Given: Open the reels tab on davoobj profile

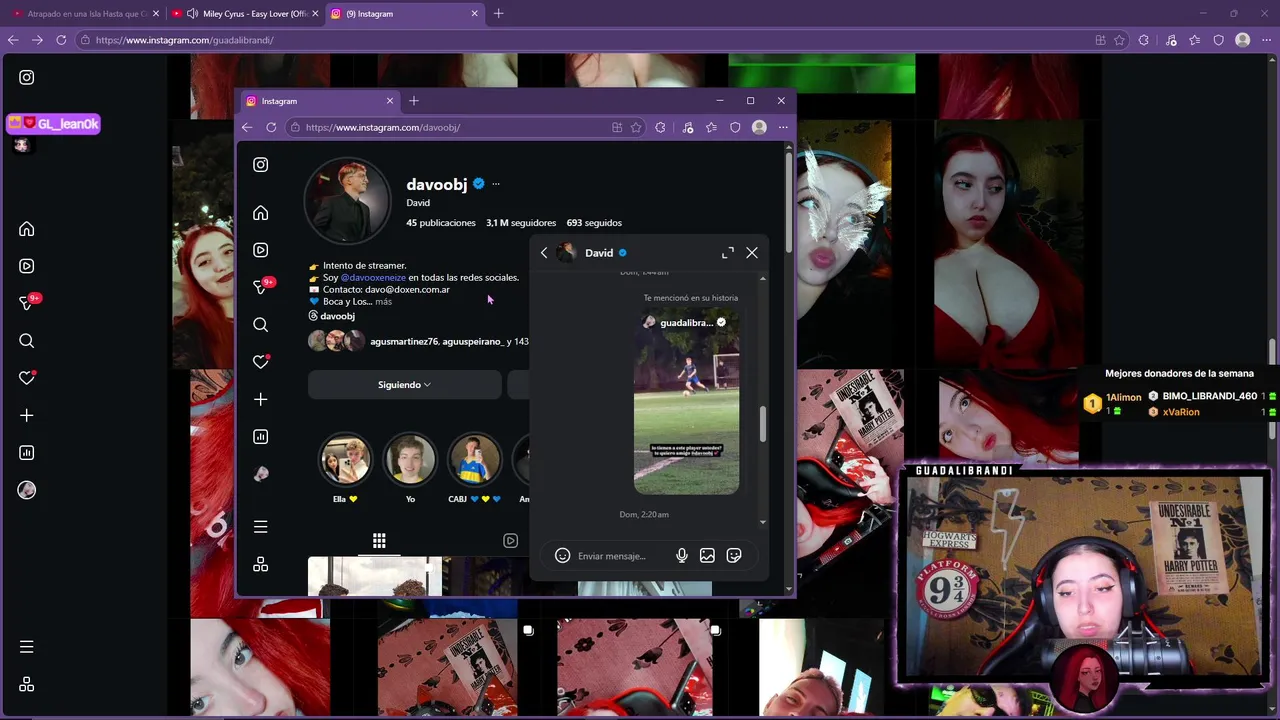Looking at the screenshot, I should [x=510, y=541].
